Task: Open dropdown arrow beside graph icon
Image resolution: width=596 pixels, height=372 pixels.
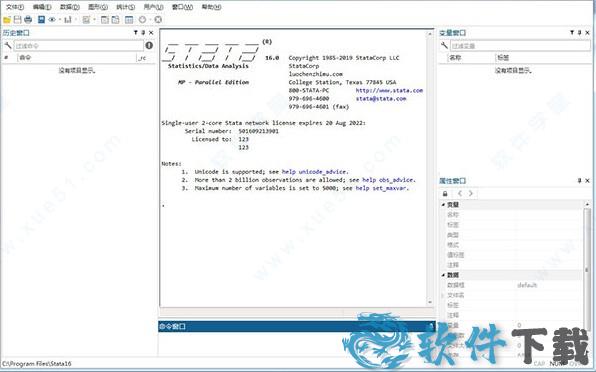Action: [76, 19]
